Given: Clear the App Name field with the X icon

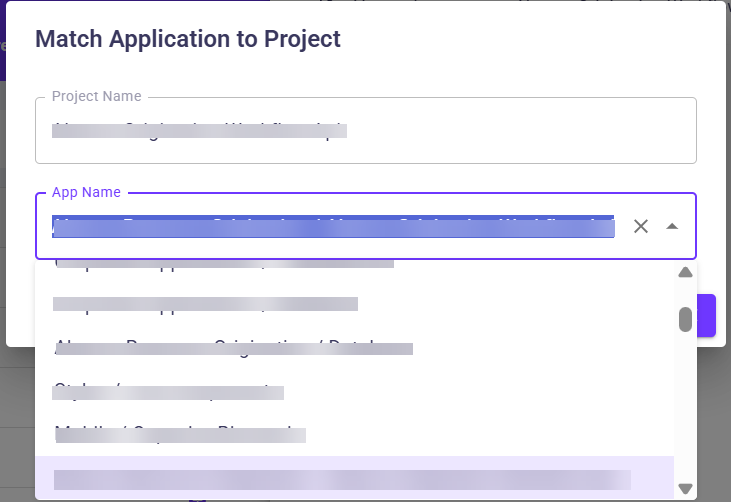Looking at the screenshot, I should 641,226.
